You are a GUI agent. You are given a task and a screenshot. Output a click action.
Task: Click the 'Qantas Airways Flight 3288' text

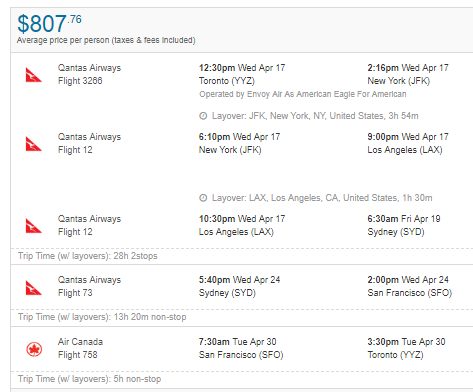(89, 74)
